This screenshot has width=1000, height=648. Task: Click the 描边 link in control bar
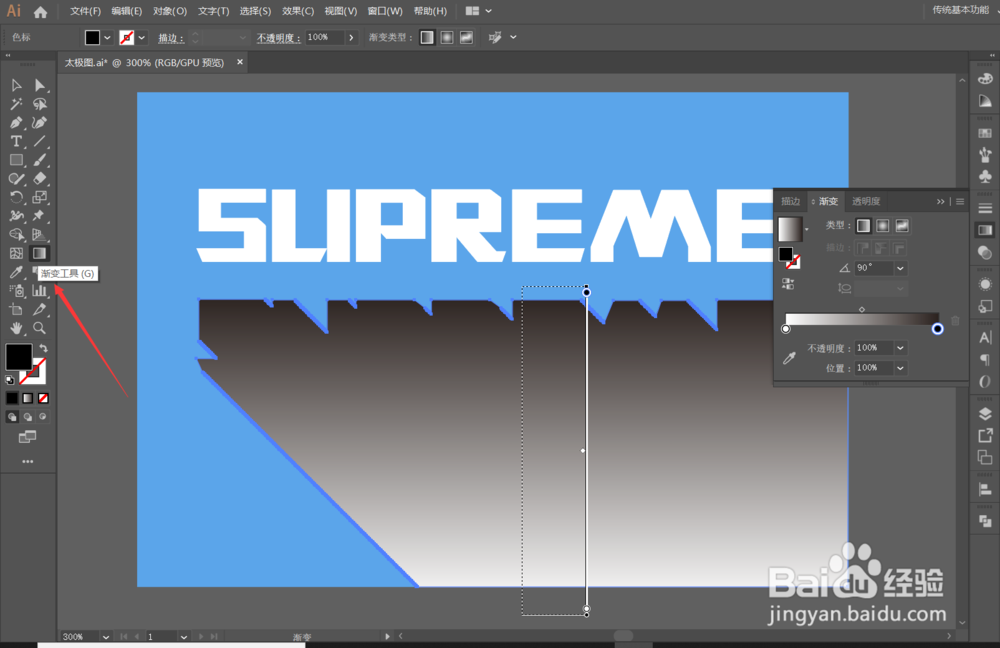point(170,38)
